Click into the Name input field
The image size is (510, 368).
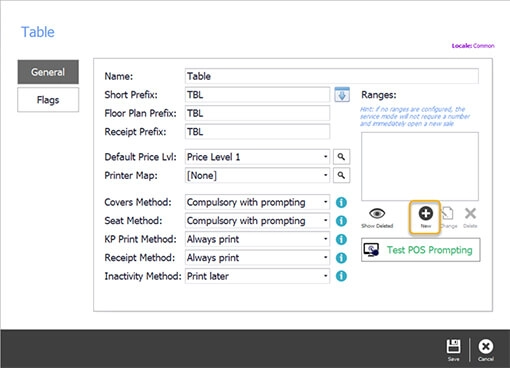332,76
